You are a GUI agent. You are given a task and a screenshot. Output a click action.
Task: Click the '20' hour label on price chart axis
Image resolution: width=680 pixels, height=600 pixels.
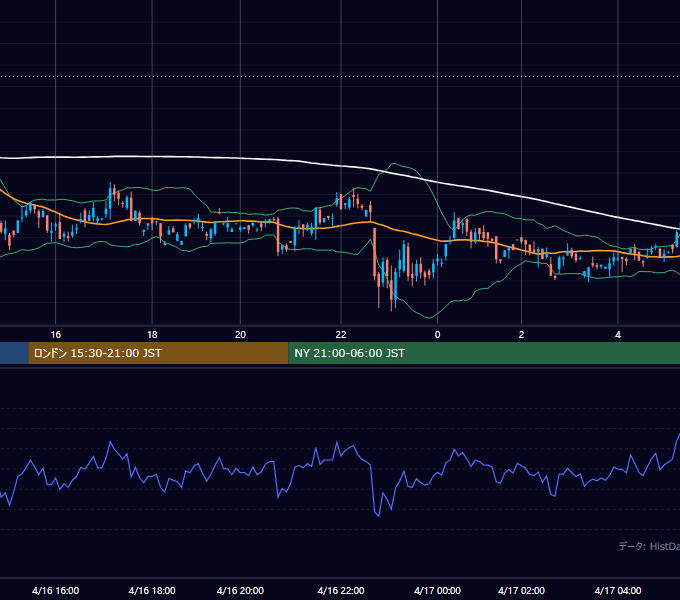(240, 335)
